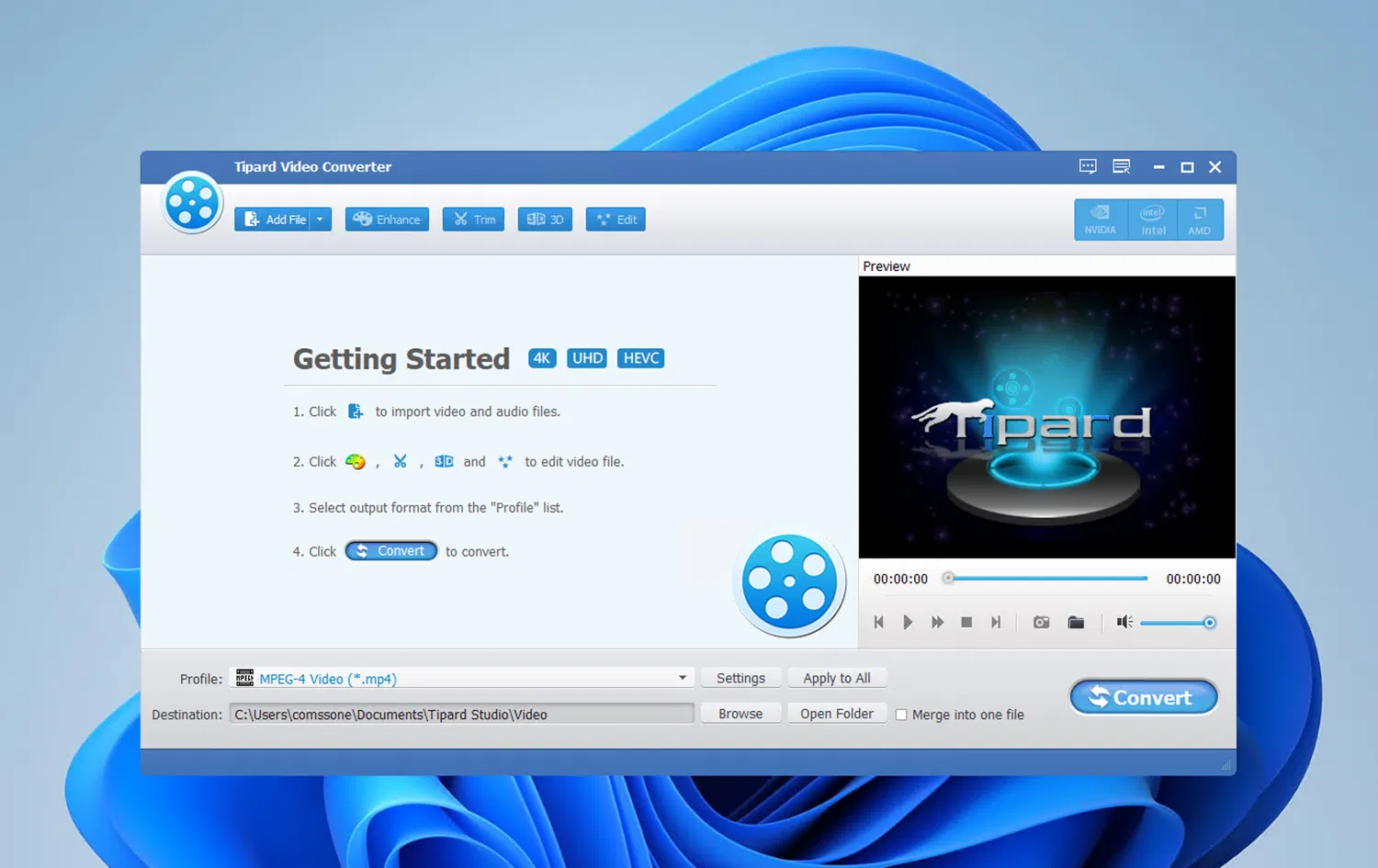
Task: Open the Enhance tool
Action: click(387, 220)
